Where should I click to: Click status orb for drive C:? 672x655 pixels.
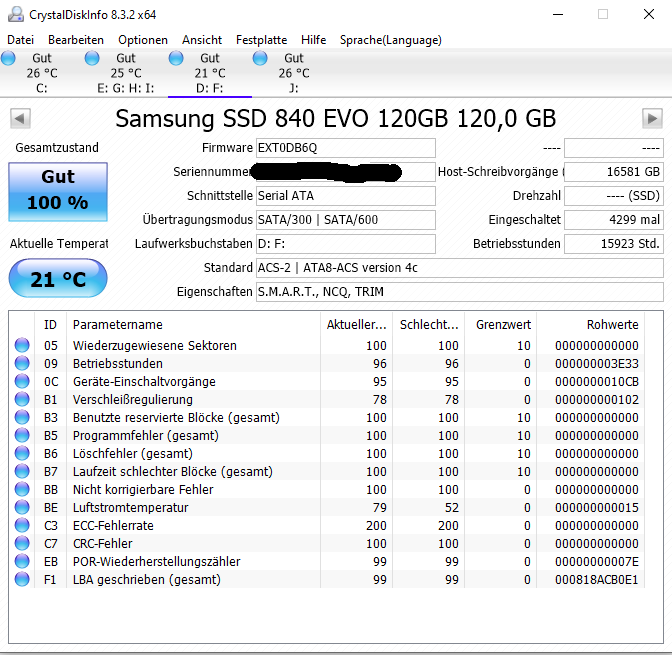tap(8, 58)
